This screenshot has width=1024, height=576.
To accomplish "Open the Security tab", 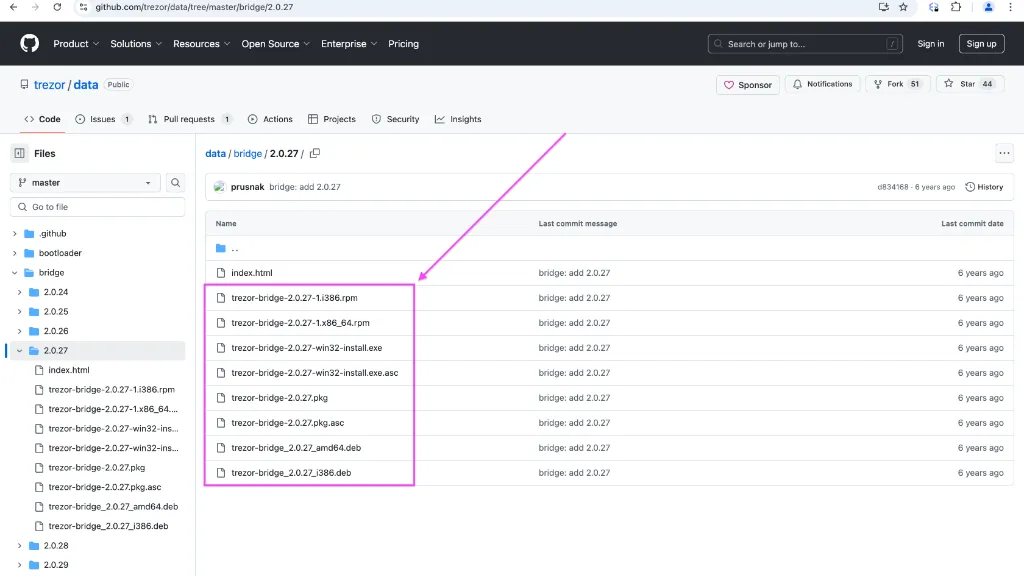I will [396, 120].
